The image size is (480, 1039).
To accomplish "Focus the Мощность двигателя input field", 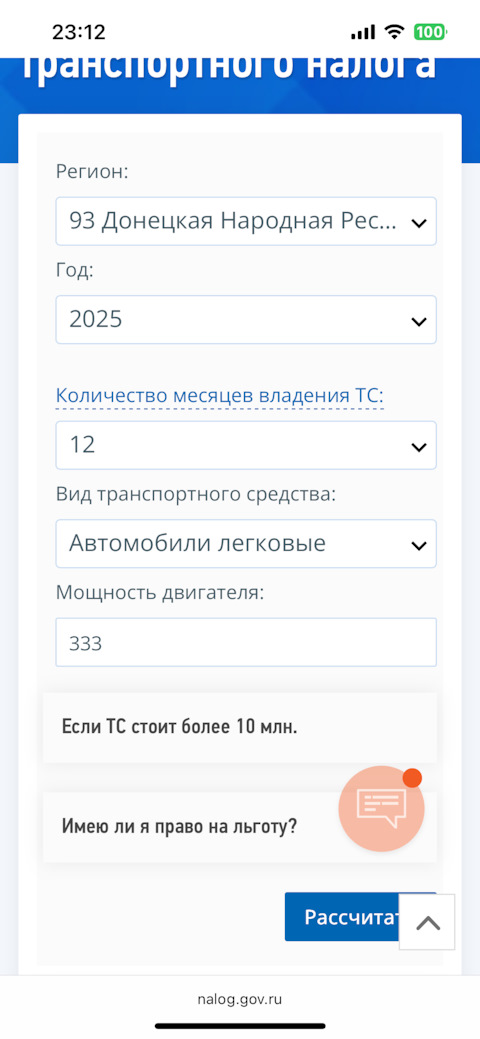I will point(246,642).
